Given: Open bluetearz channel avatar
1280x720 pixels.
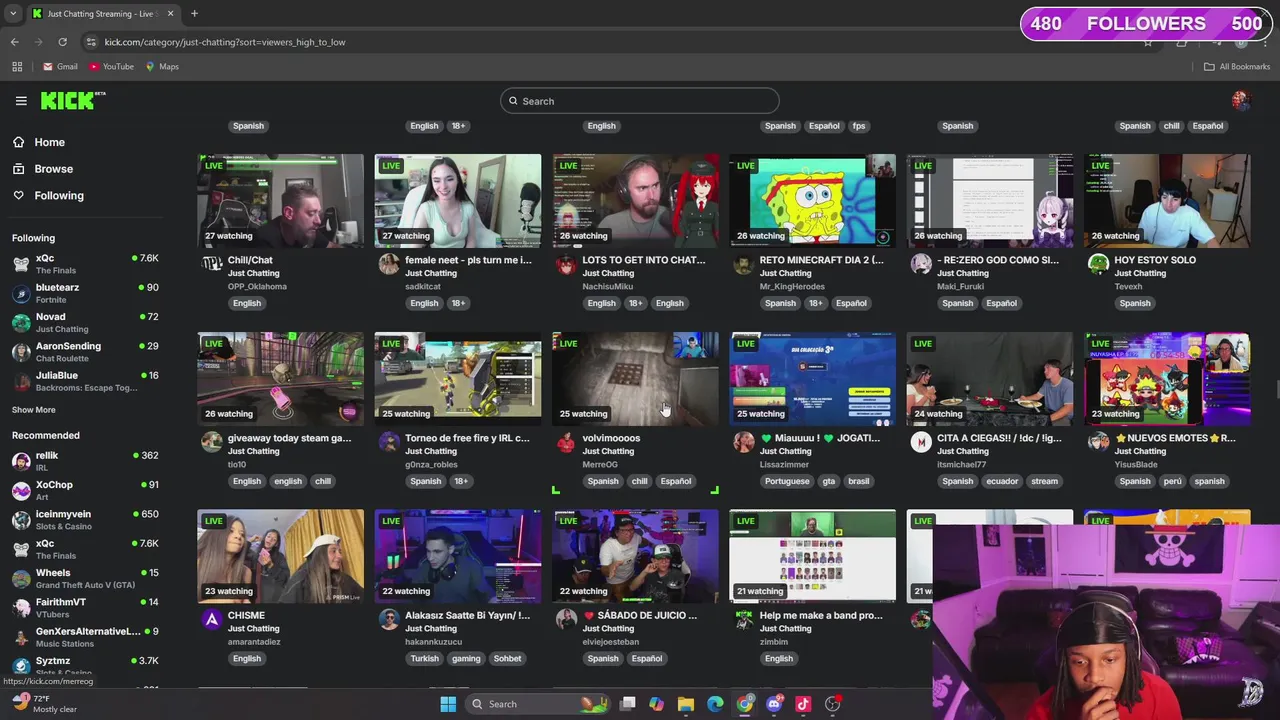Looking at the screenshot, I should pyautogui.click(x=21, y=293).
